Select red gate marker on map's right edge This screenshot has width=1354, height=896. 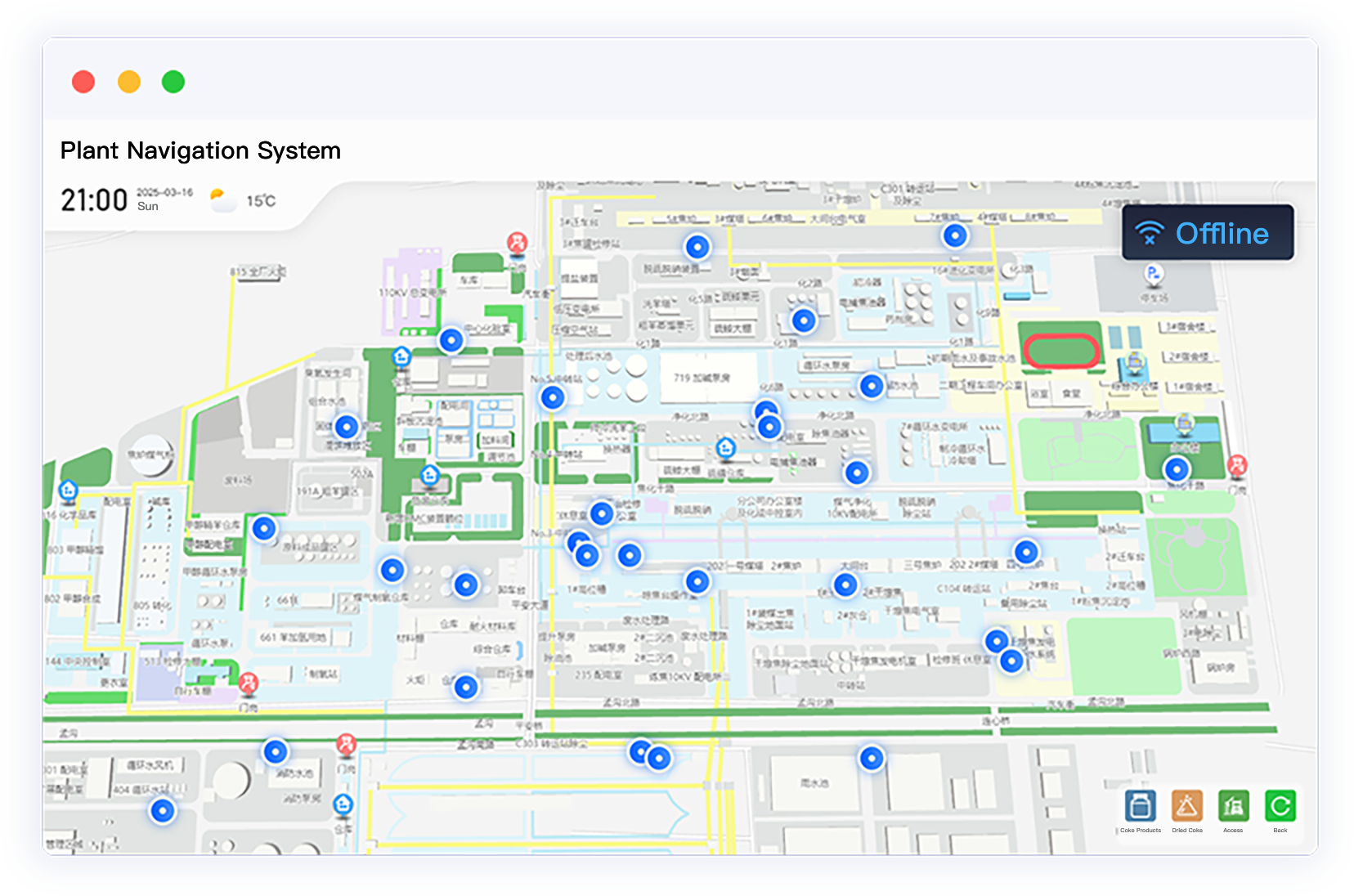1237,466
